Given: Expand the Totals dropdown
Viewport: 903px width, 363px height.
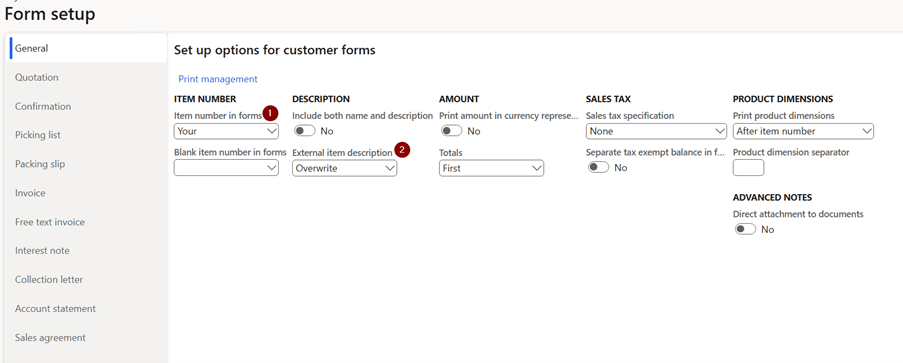Looking at the screenshot, I should click(491, 168).
